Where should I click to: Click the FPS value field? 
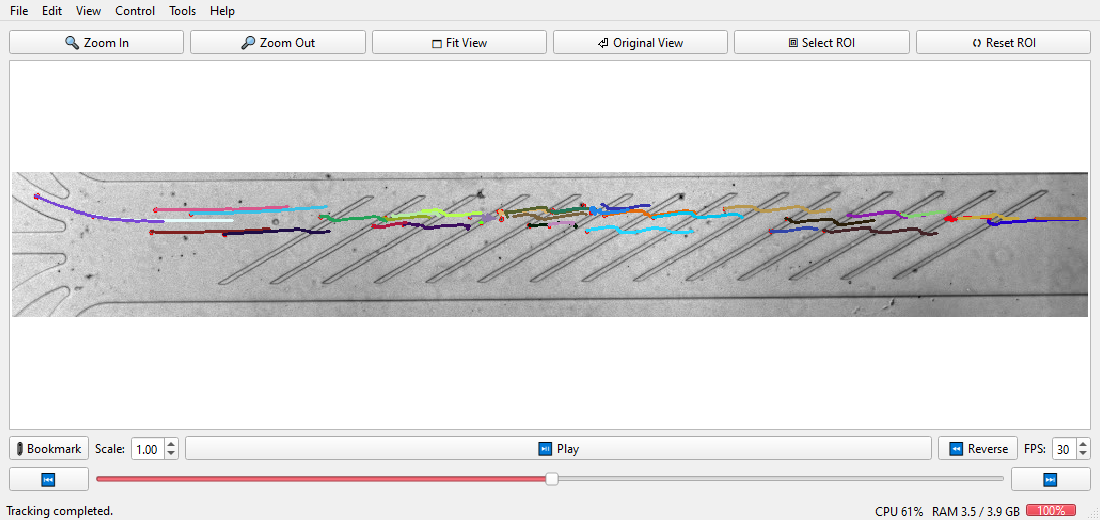coord(1064,449)
